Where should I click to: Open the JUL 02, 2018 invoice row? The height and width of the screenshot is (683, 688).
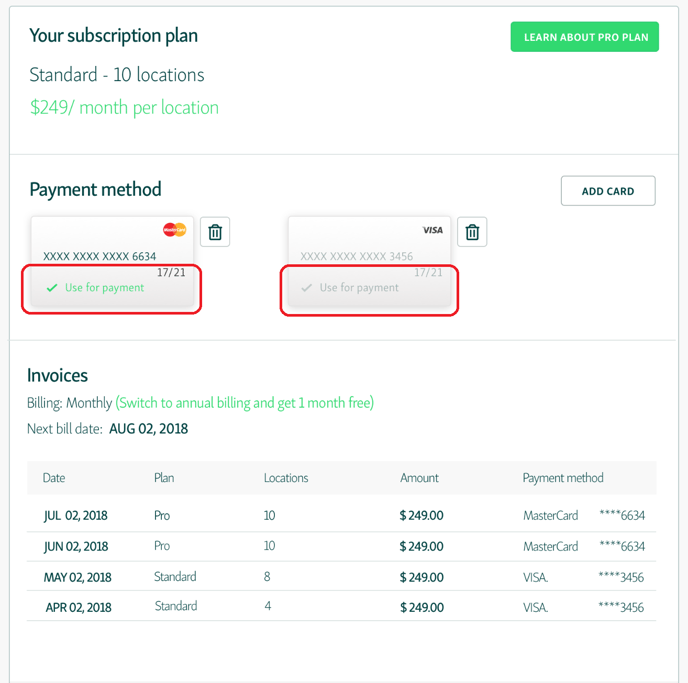click(341, 515)
